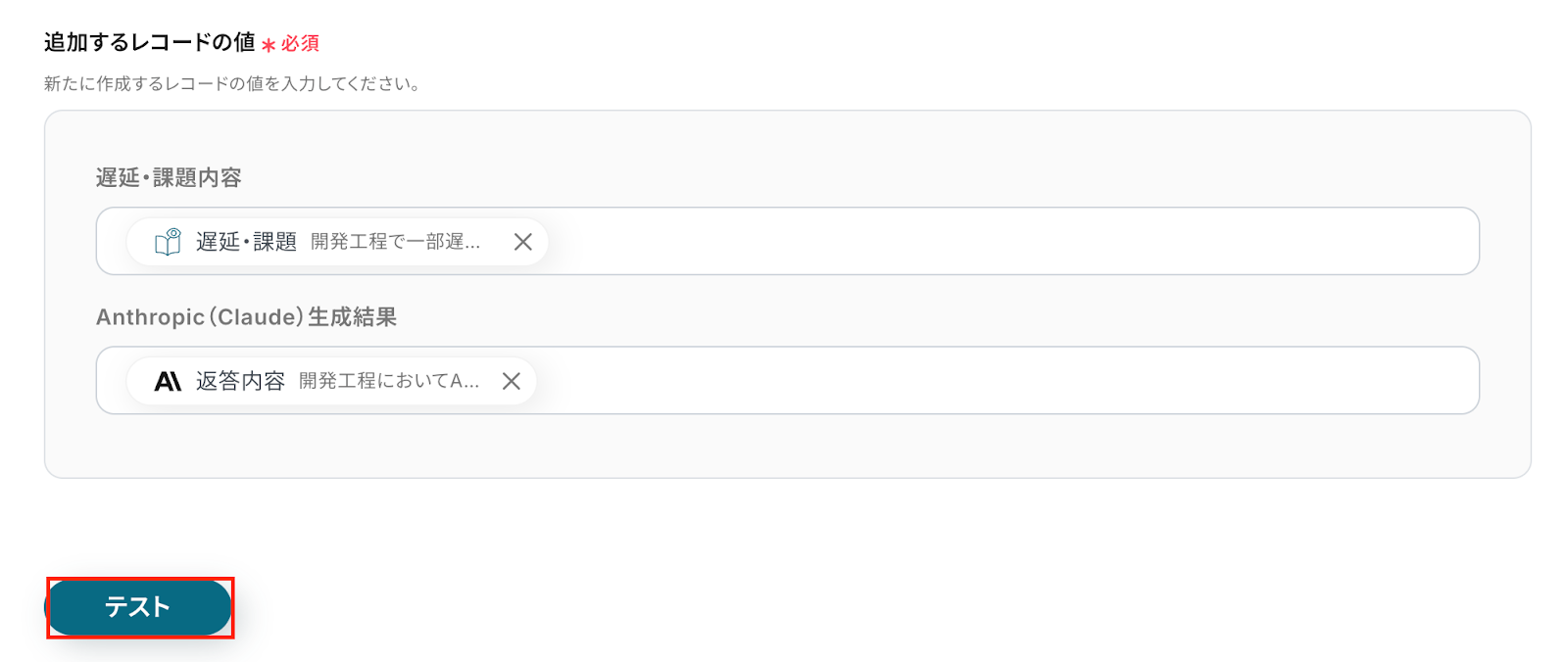Remove the 遅延・課題 chip with its X
Image resolution: width=1568 pixels, height=662 pixels.
tap(523, 242)
